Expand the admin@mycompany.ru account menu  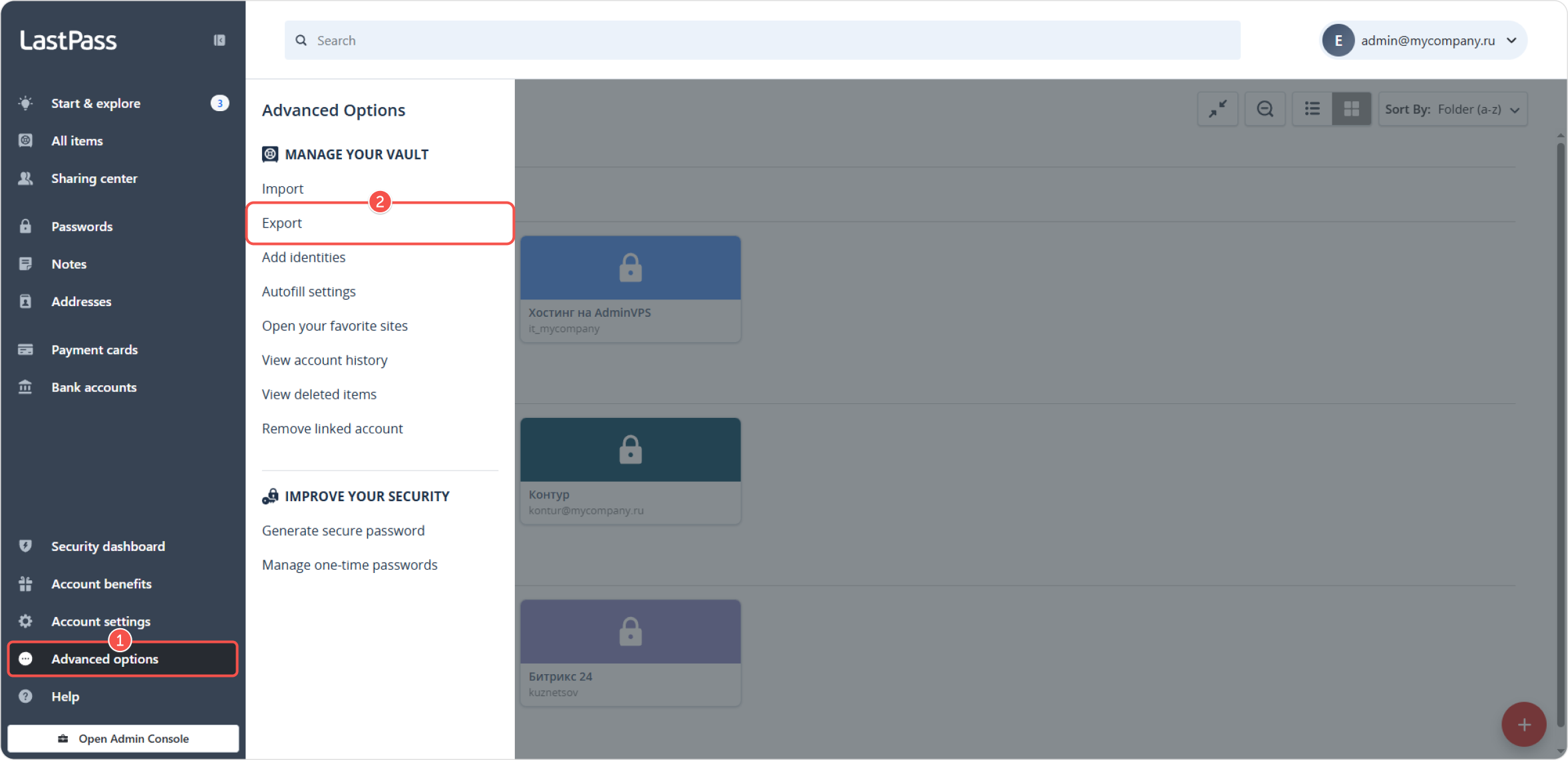(x=1424, y=41)
